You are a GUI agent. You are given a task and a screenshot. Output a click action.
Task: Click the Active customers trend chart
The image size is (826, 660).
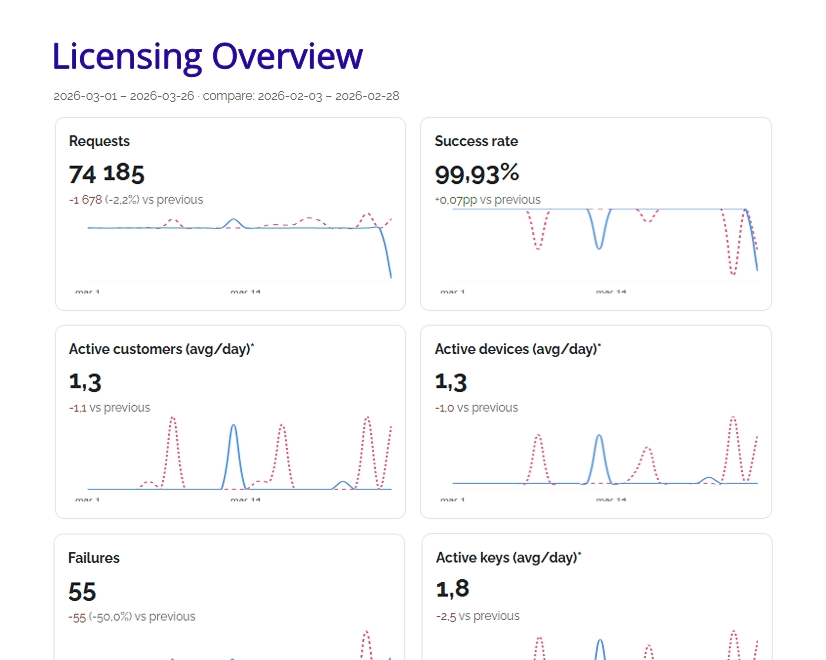[x=231, y=459]
